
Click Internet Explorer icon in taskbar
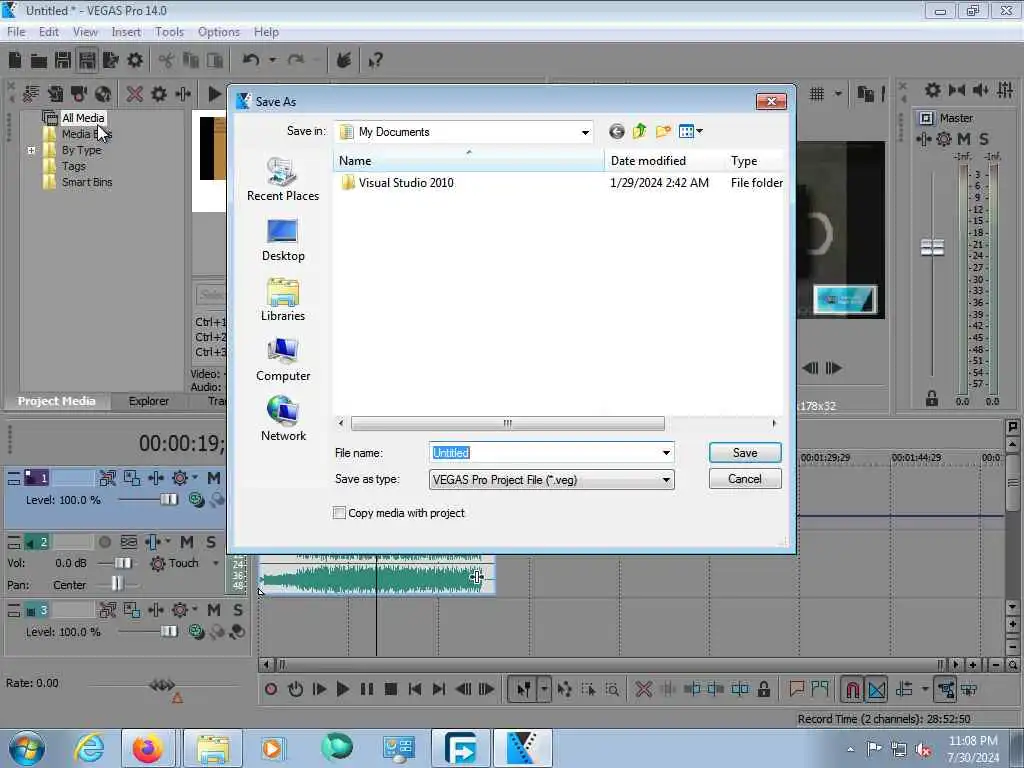pyautogui.click(x=89, y=748)
